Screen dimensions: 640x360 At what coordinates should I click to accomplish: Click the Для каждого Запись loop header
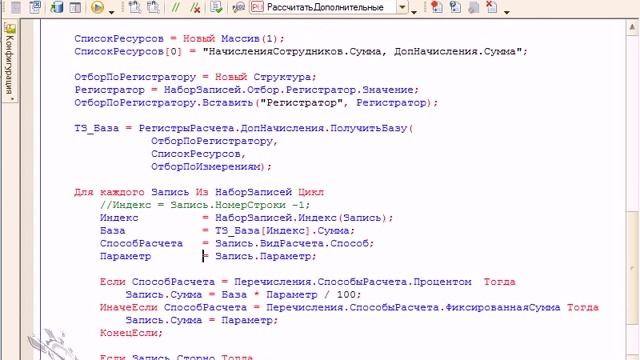[x=199, y=192]
